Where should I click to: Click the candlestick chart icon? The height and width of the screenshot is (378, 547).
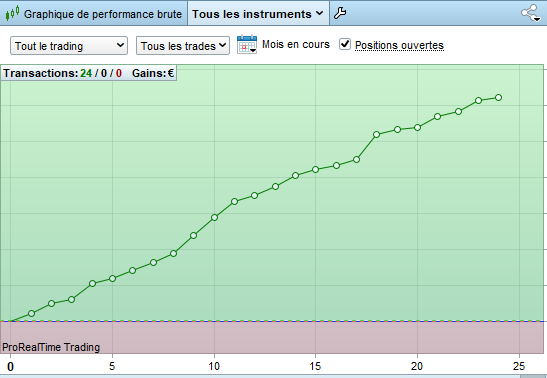12,14
